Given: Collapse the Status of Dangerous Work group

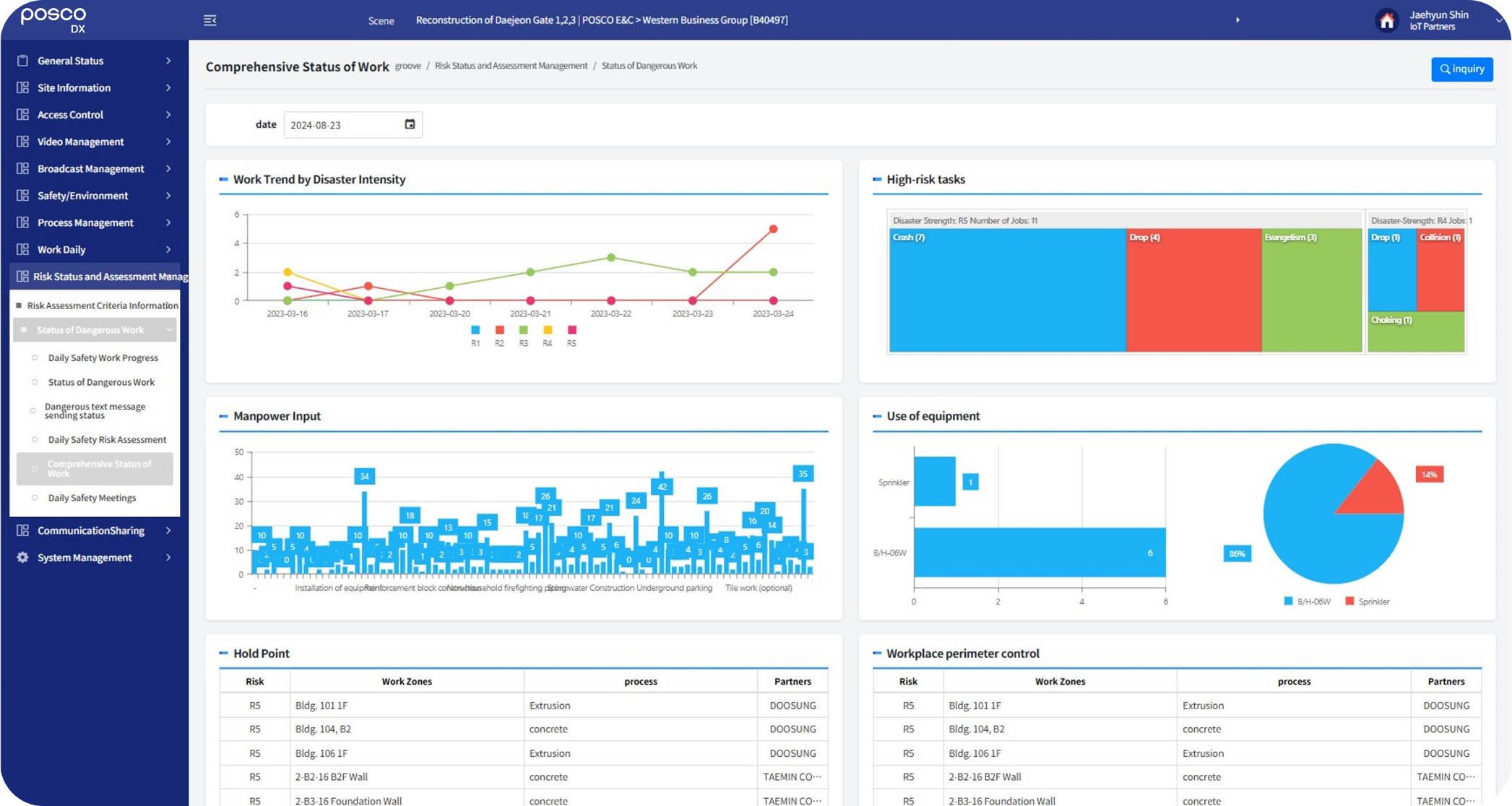Looking at the screenshot, I should (x=169, y=330).
